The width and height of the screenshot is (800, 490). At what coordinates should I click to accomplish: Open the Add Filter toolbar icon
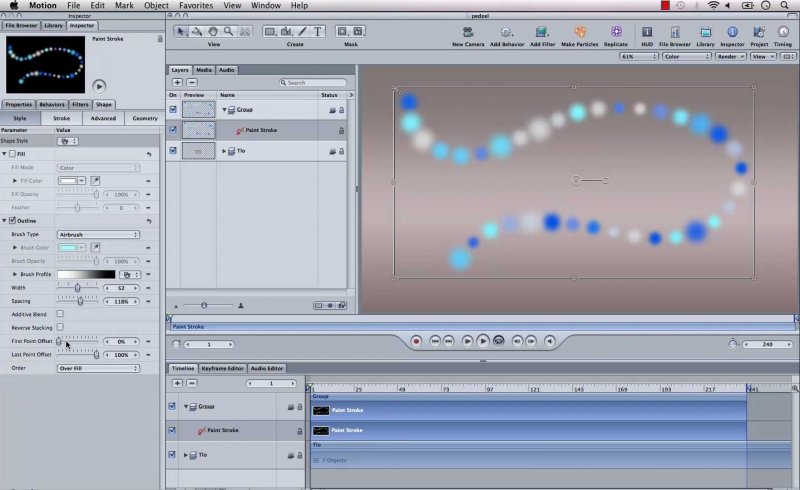[543, 32]
